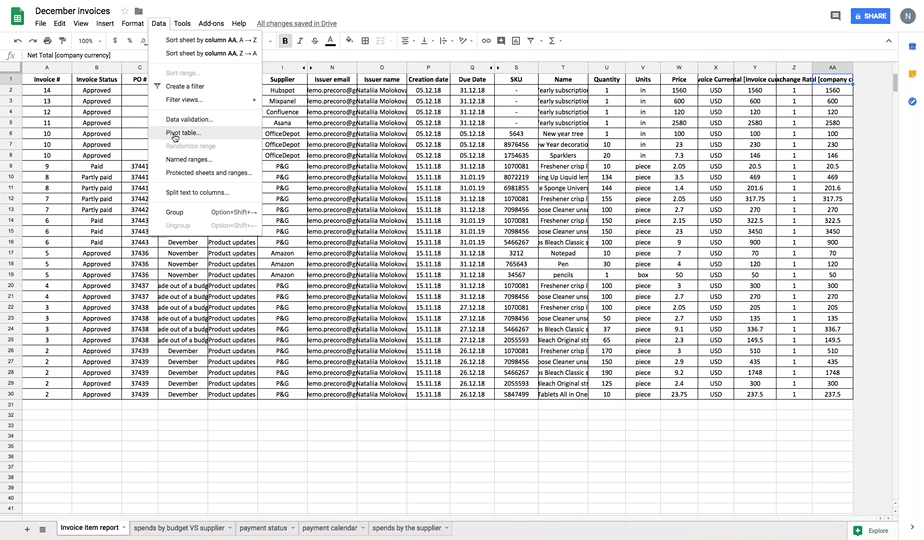Open the Edit menu
Viewport: 924px width, 540px height.
60,24
